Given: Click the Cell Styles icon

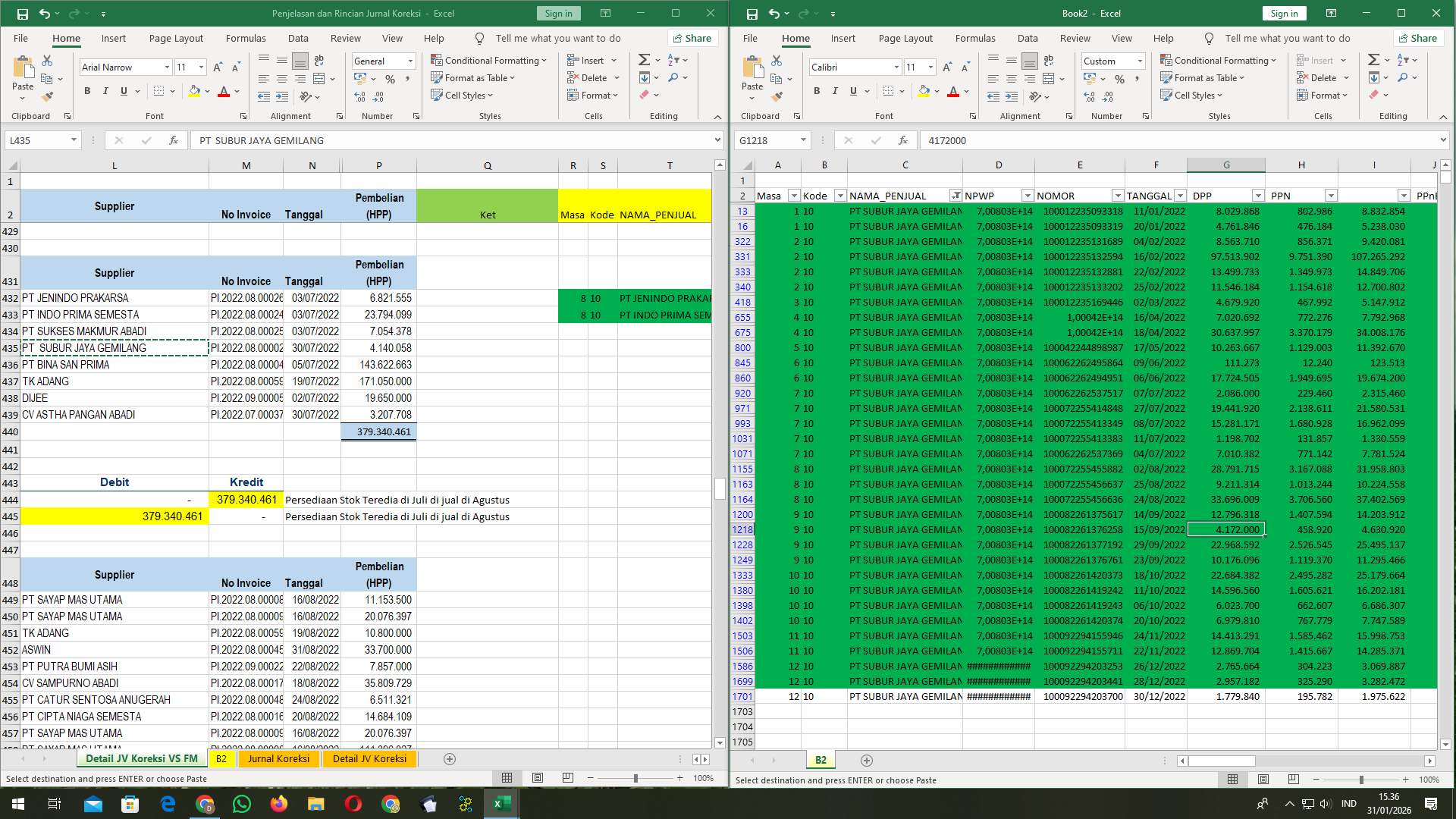Looking at the screenshot, I should (461, 96).
